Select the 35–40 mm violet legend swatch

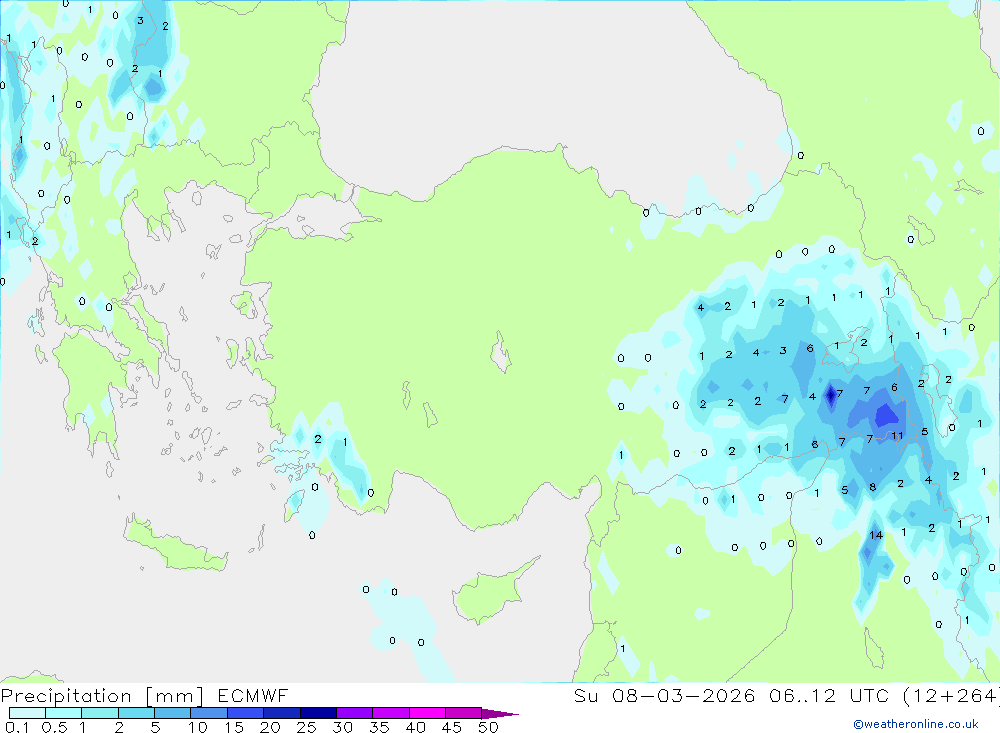pos(391,713)
